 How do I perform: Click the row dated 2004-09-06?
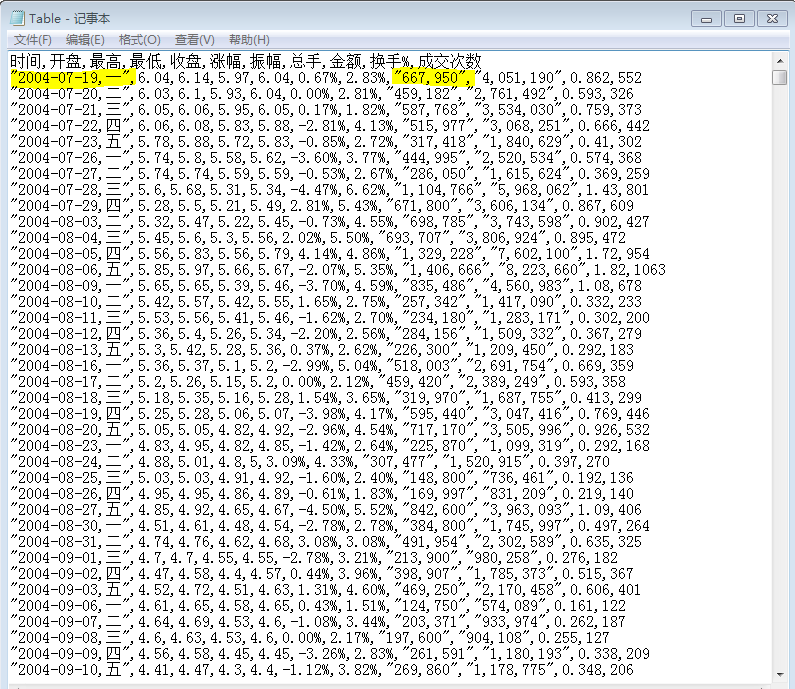point(318,606)
